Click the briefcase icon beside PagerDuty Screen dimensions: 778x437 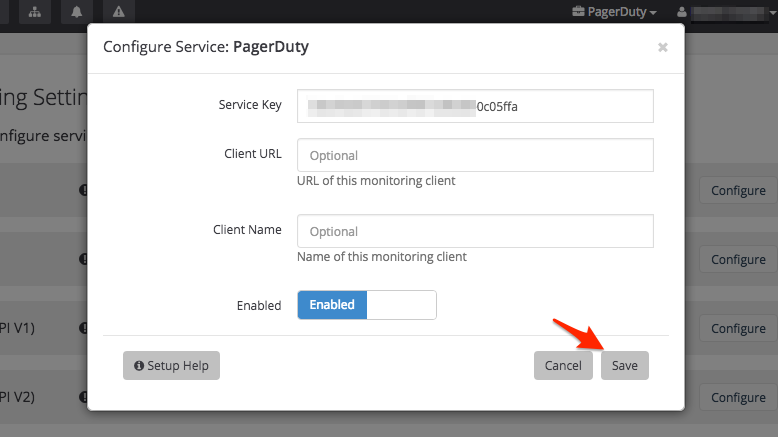[x=578, y=12]
